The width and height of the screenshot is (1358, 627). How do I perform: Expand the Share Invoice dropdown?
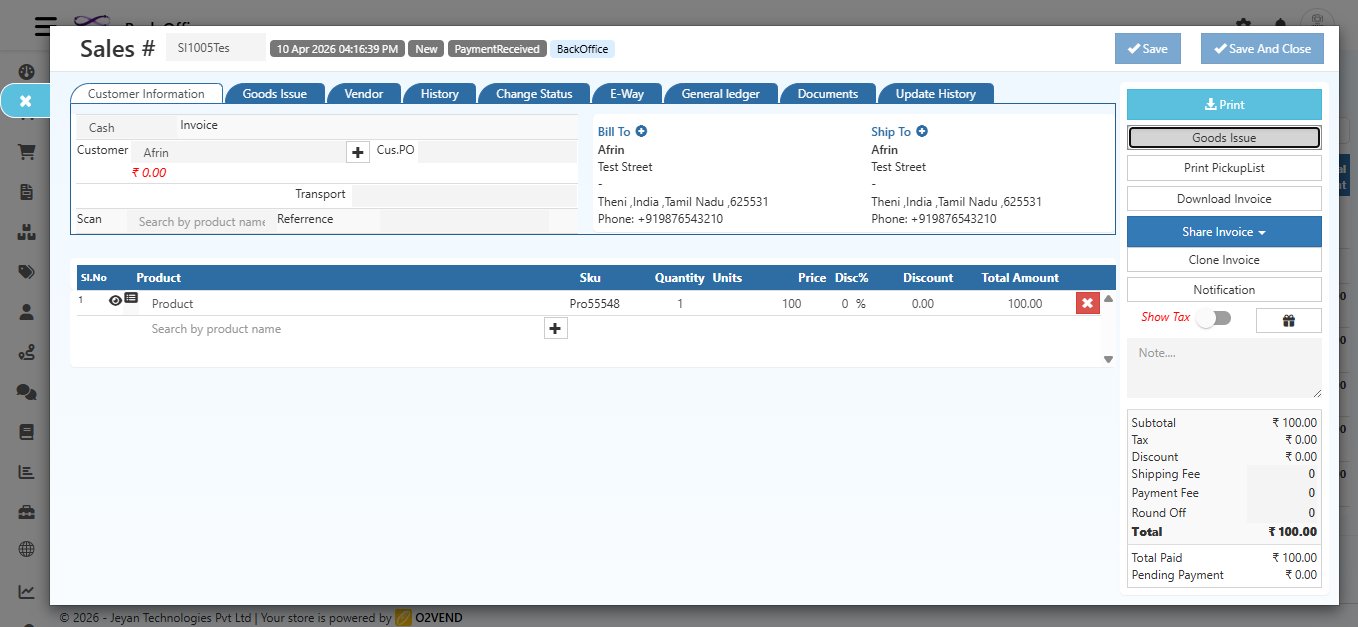pos(1224,231)
